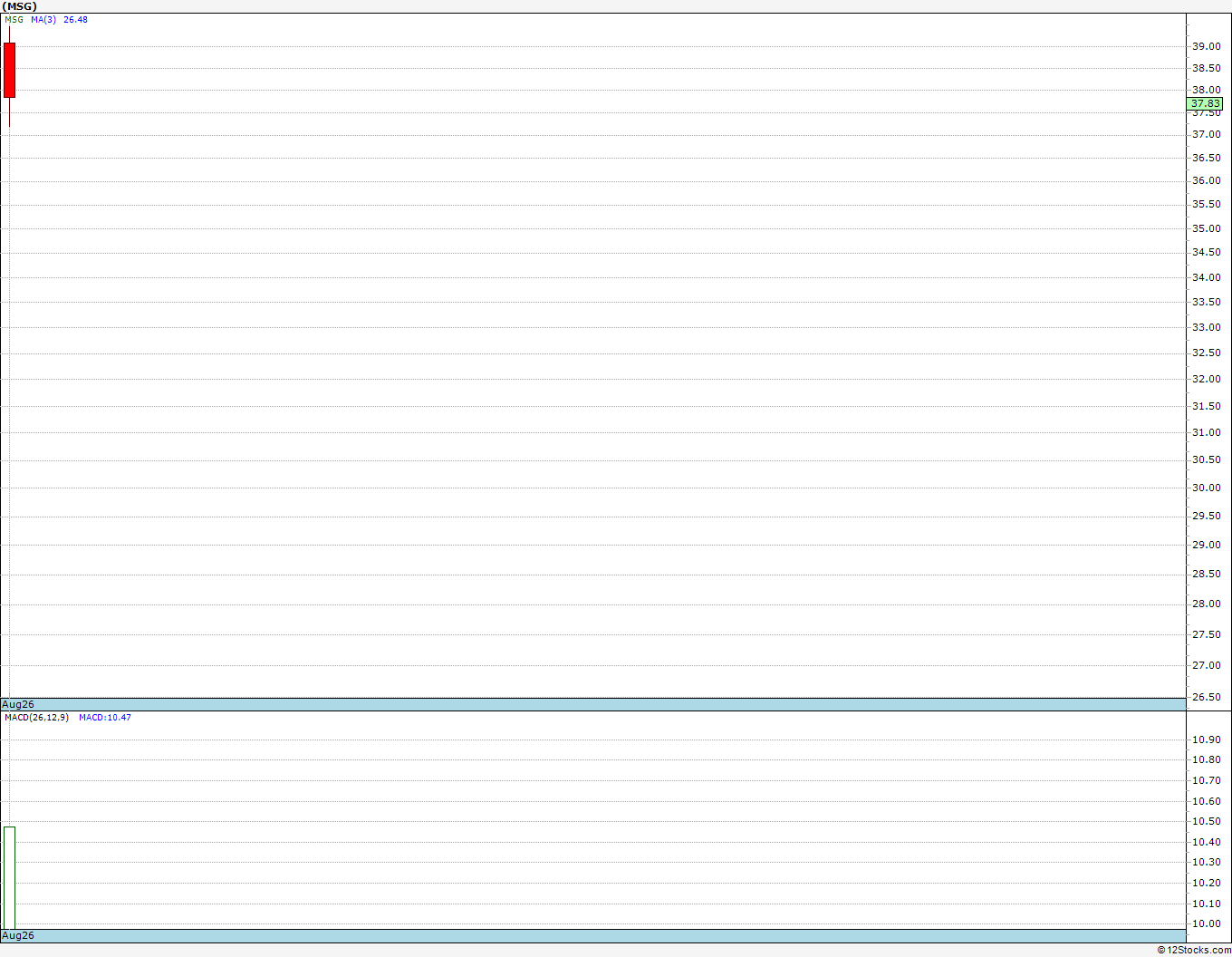Click the green MSG legend label
Image resolution: width=1232 pixels, height=957 pixels.
click(x=14, y=20)
